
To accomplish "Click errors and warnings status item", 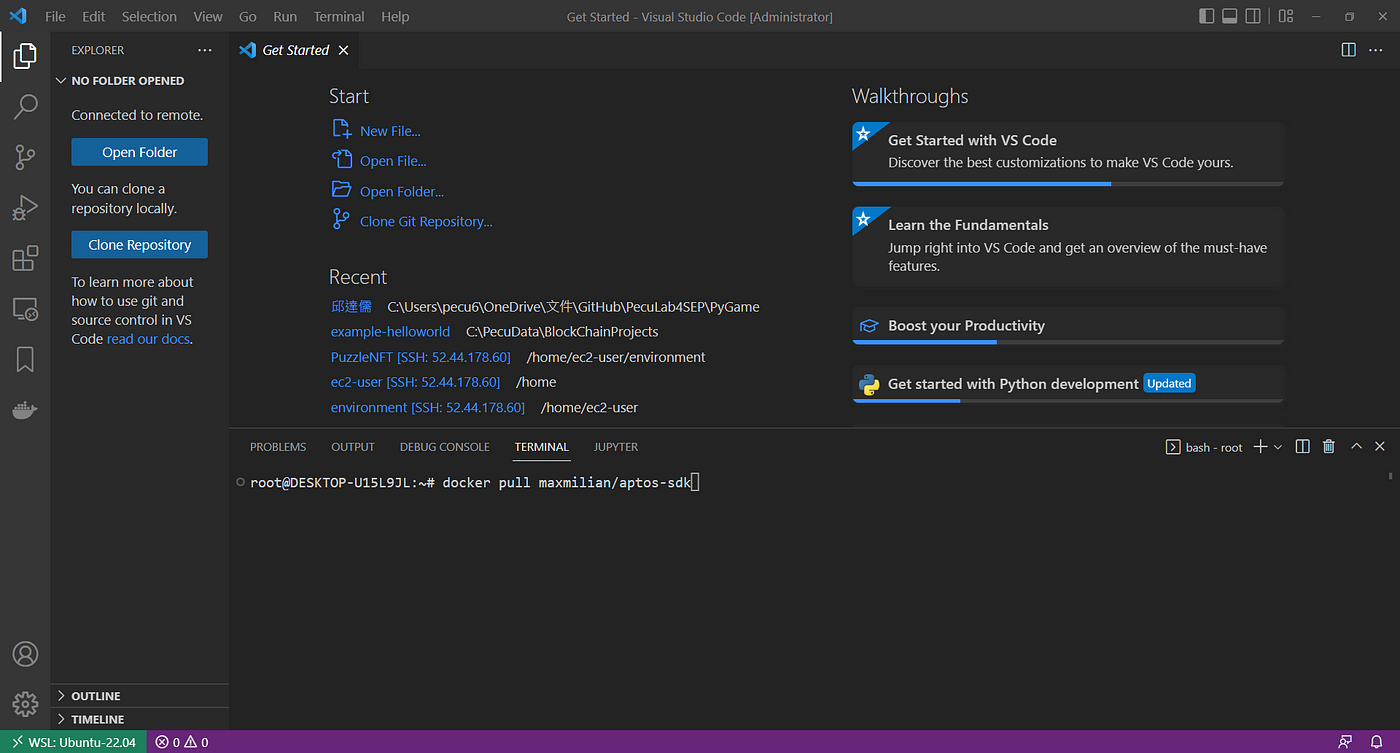I will click(182, 742).
